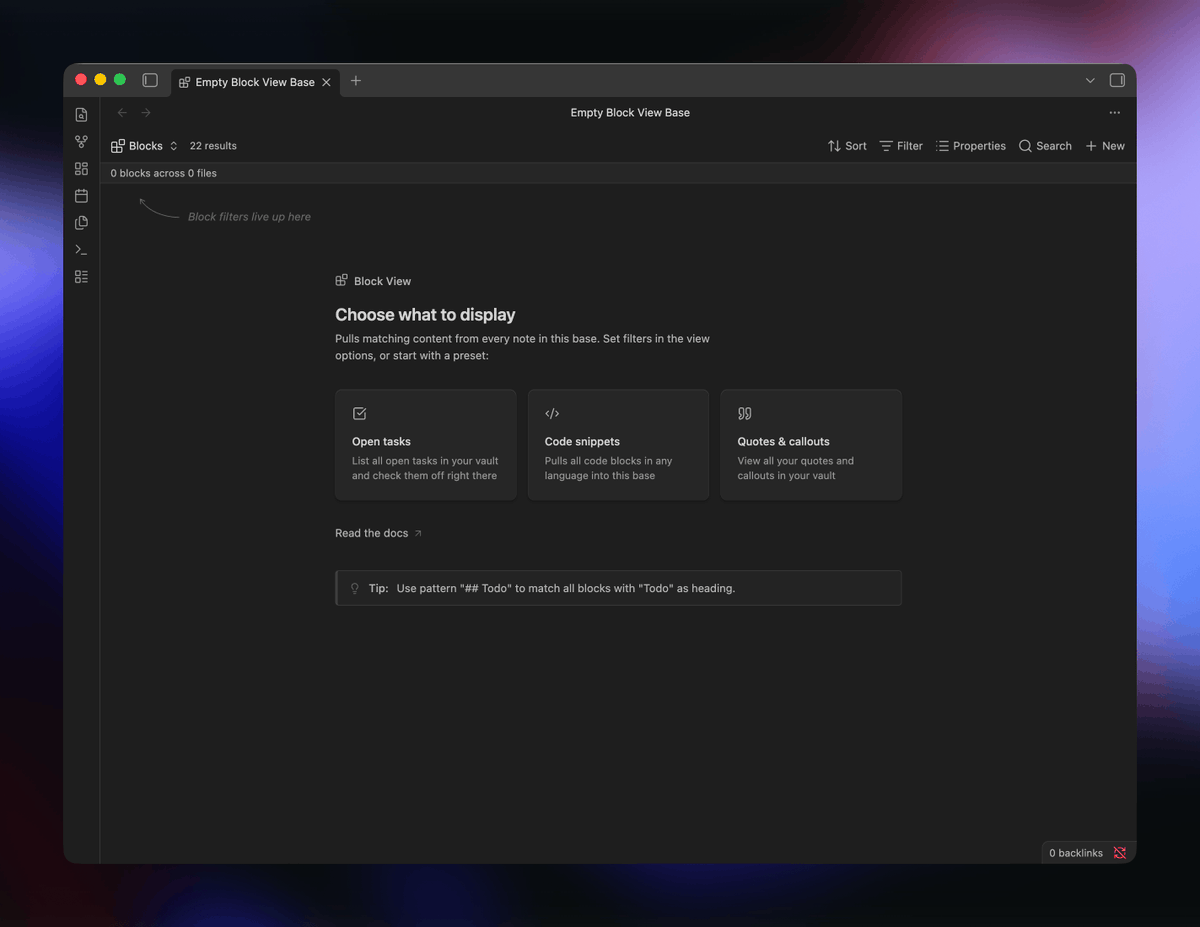Toggle the left sidebar
The image size is (1200, 927).
click(150, 80)
